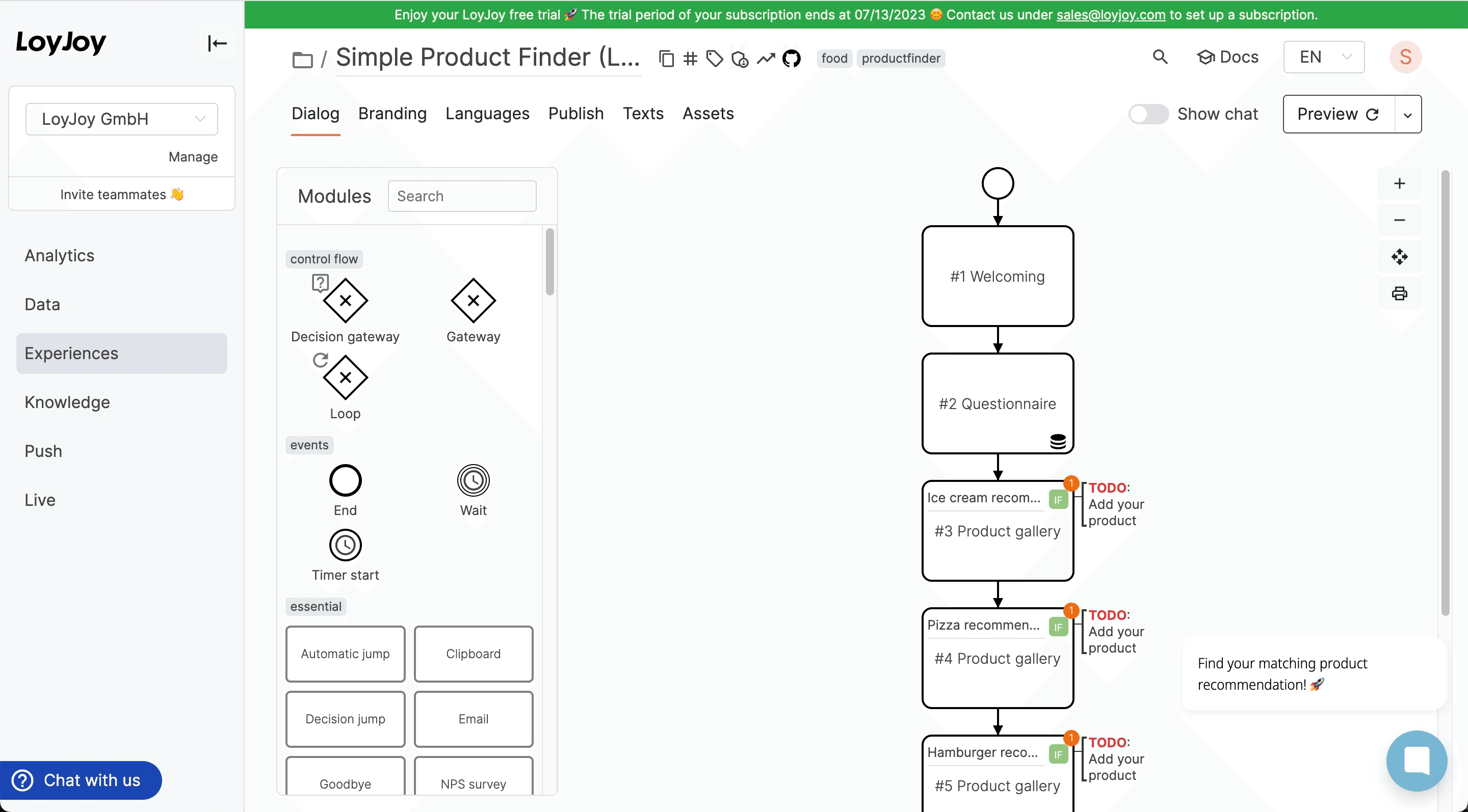Click into the Modules search field

[462, 196]
